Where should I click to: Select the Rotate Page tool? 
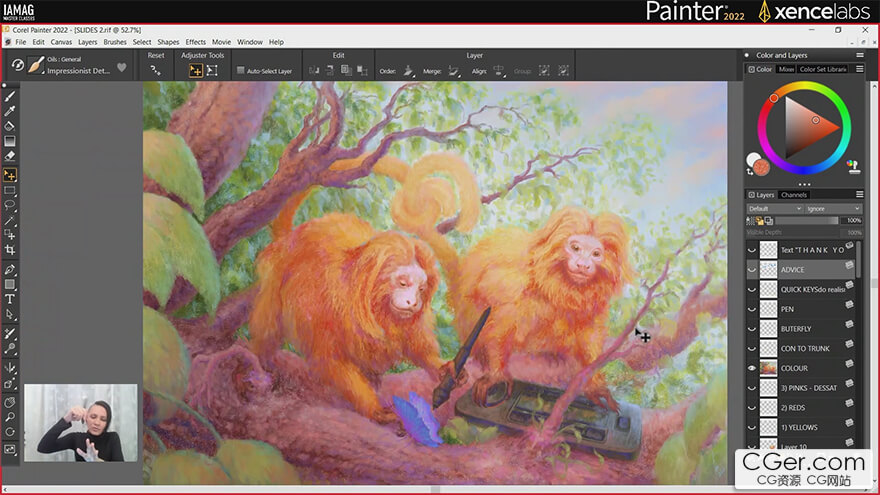coord(10,432)
